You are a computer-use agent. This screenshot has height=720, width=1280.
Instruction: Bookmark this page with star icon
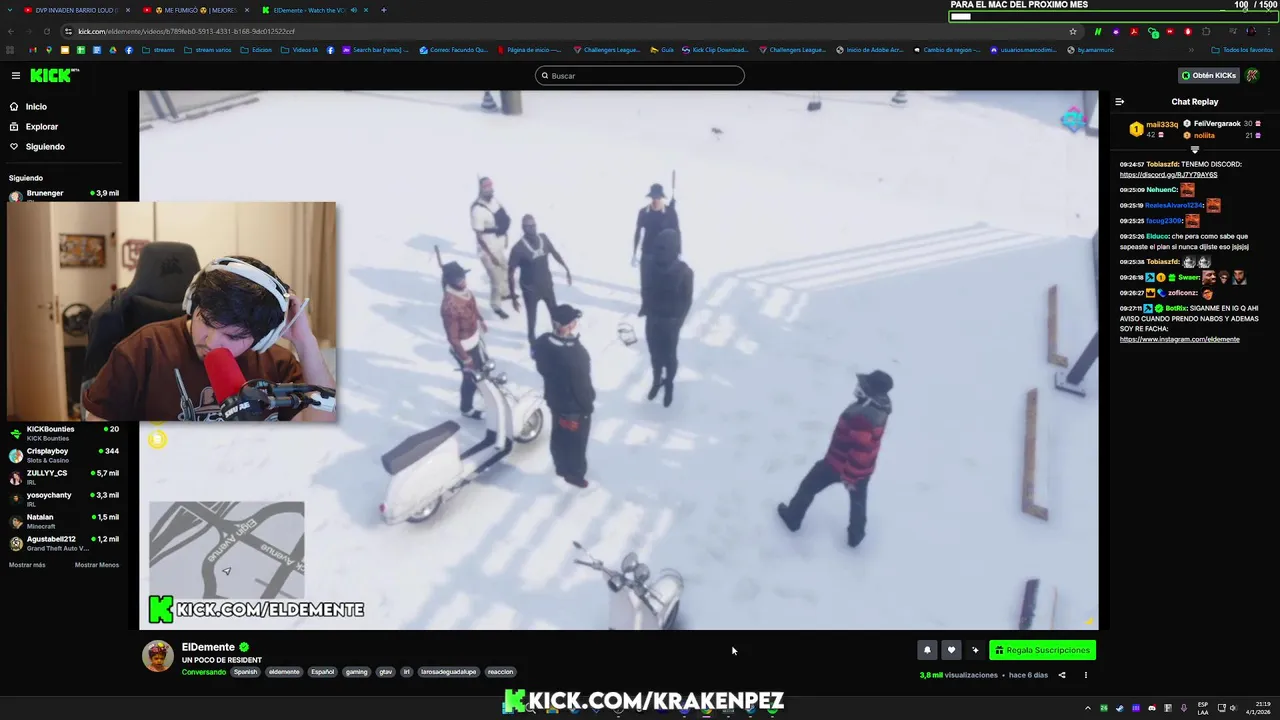1073,31
